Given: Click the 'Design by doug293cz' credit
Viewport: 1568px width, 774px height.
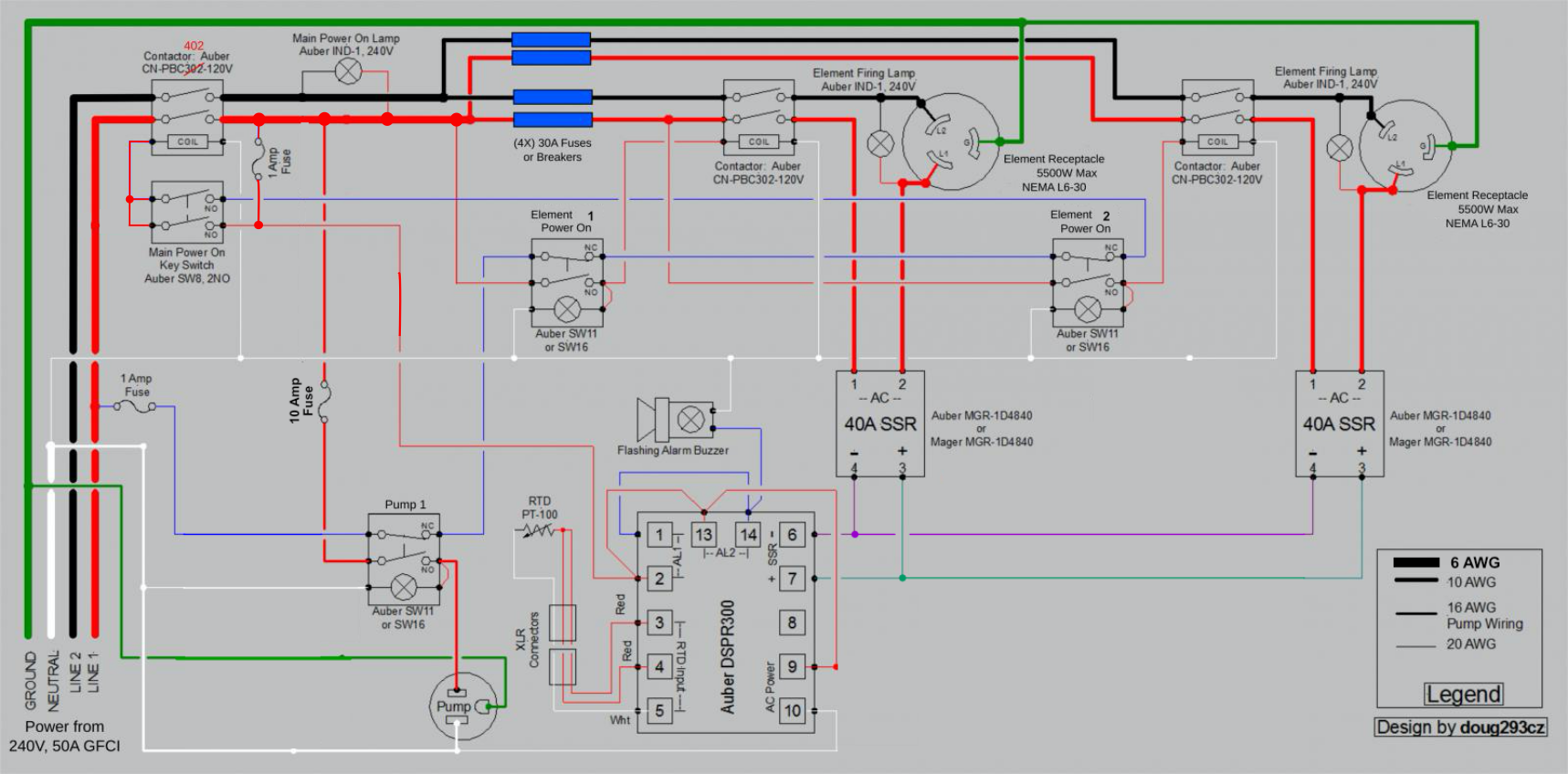Looking at the screenshot, I should click(x=1461, y=727).
